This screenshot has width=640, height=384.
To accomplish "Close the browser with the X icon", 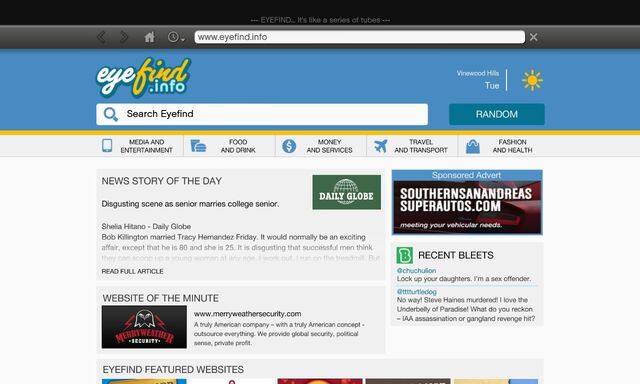I will (x=533, y=37).
